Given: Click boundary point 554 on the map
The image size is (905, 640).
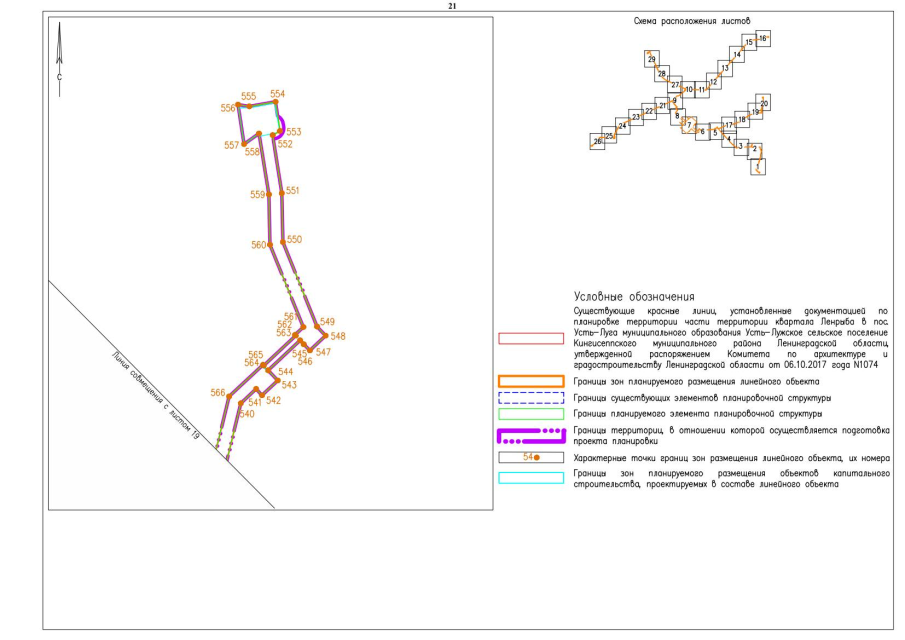Looking at the screenshot, I should coord(274,101).
